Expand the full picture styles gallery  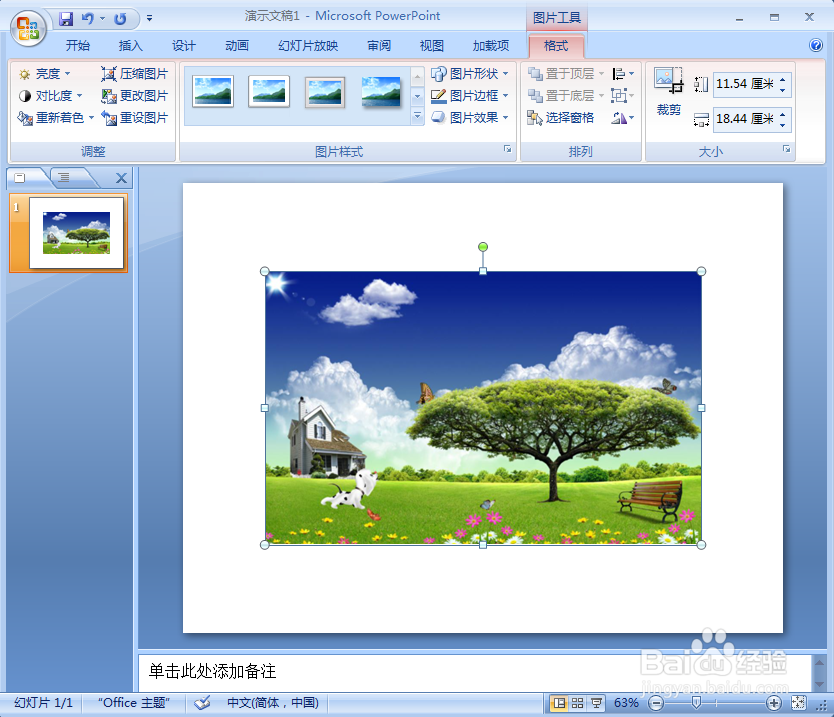(418, 115)
